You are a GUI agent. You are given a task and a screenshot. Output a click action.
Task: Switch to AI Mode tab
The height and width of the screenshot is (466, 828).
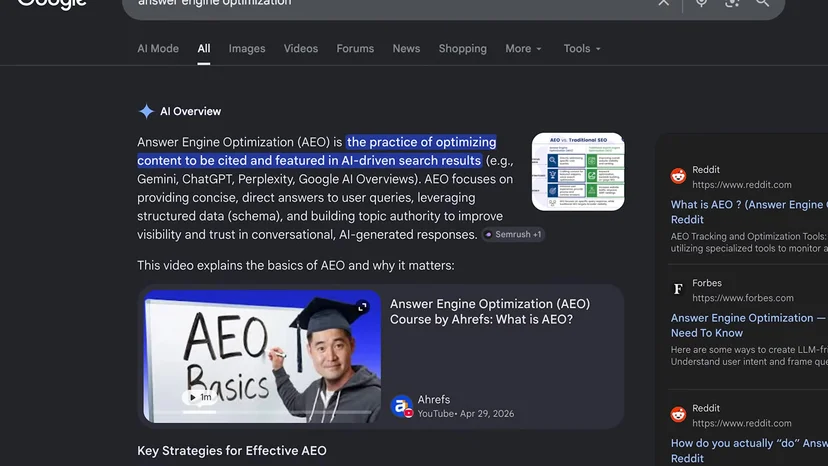click(x=158, y=49)
